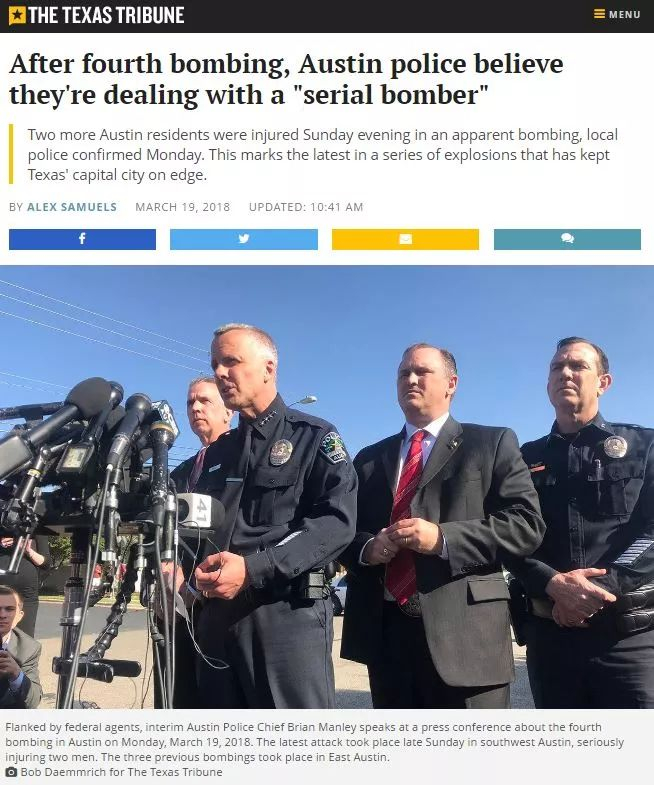Share article on Twitter

(x=244, y=239)
